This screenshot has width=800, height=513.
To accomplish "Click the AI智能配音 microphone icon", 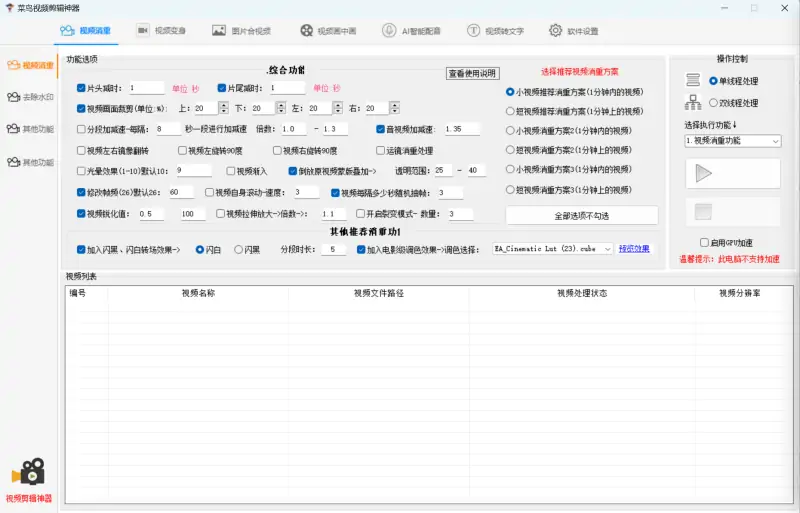I will click(x=388, y=31).
